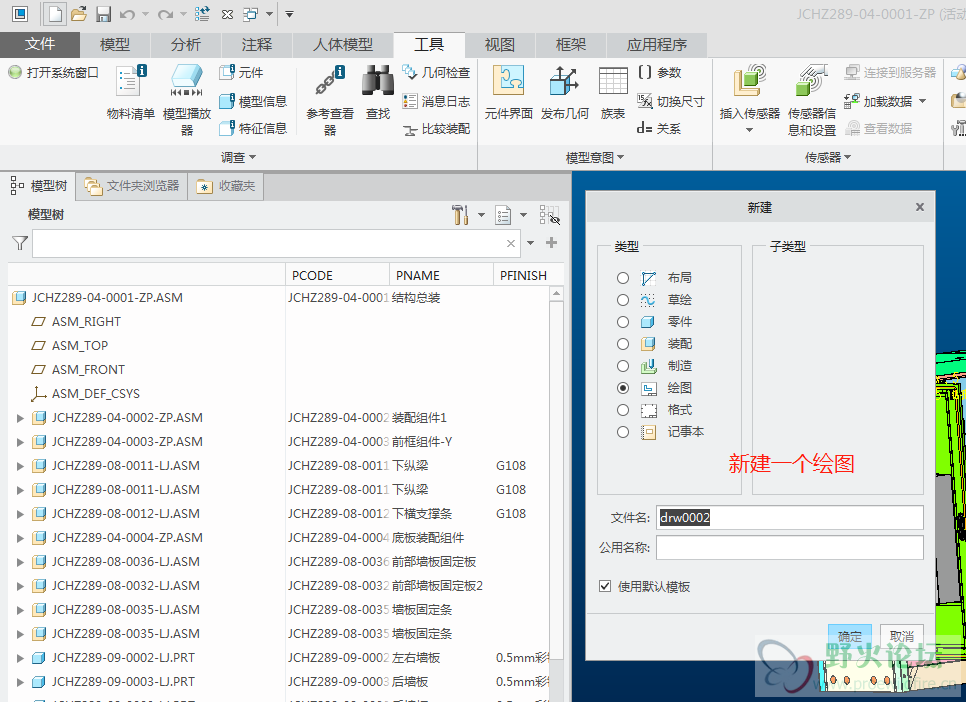
Task: Select 布局 radio button in 新建 dialog
Action: point(623,278)
